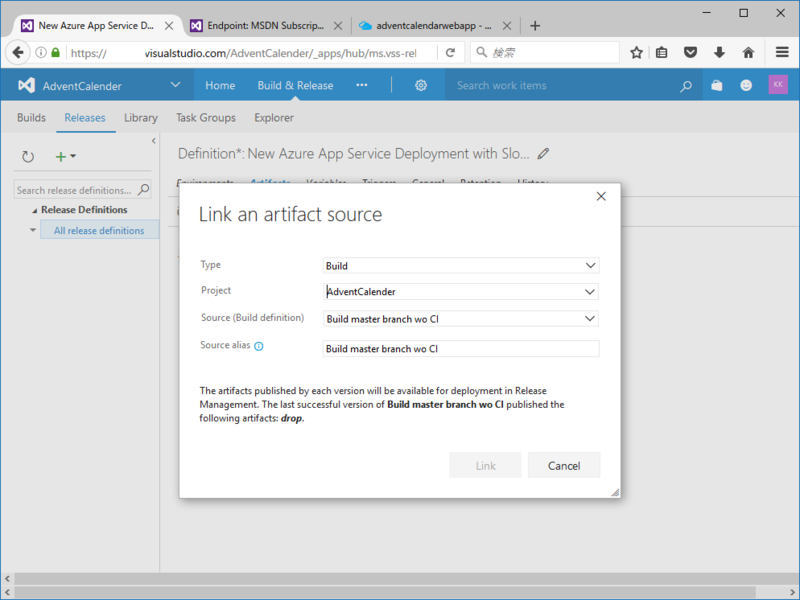This screenshot has width=800, height=600.
Task: Click the Link button in the dialog
Action: (485, 465)
